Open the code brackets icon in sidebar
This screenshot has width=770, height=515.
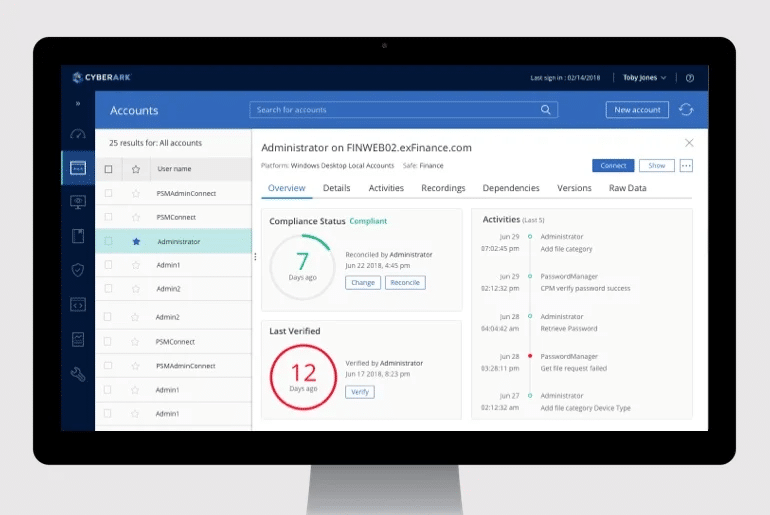coord(78,304)
